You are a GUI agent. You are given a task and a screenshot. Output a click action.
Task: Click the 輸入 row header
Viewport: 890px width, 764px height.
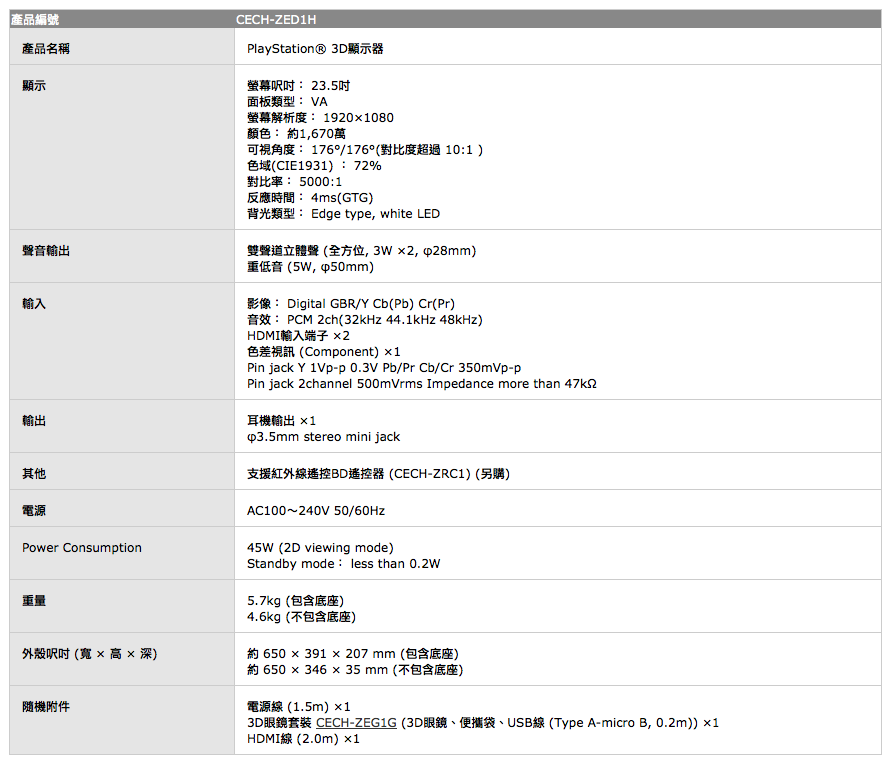(x=34, y=303)
